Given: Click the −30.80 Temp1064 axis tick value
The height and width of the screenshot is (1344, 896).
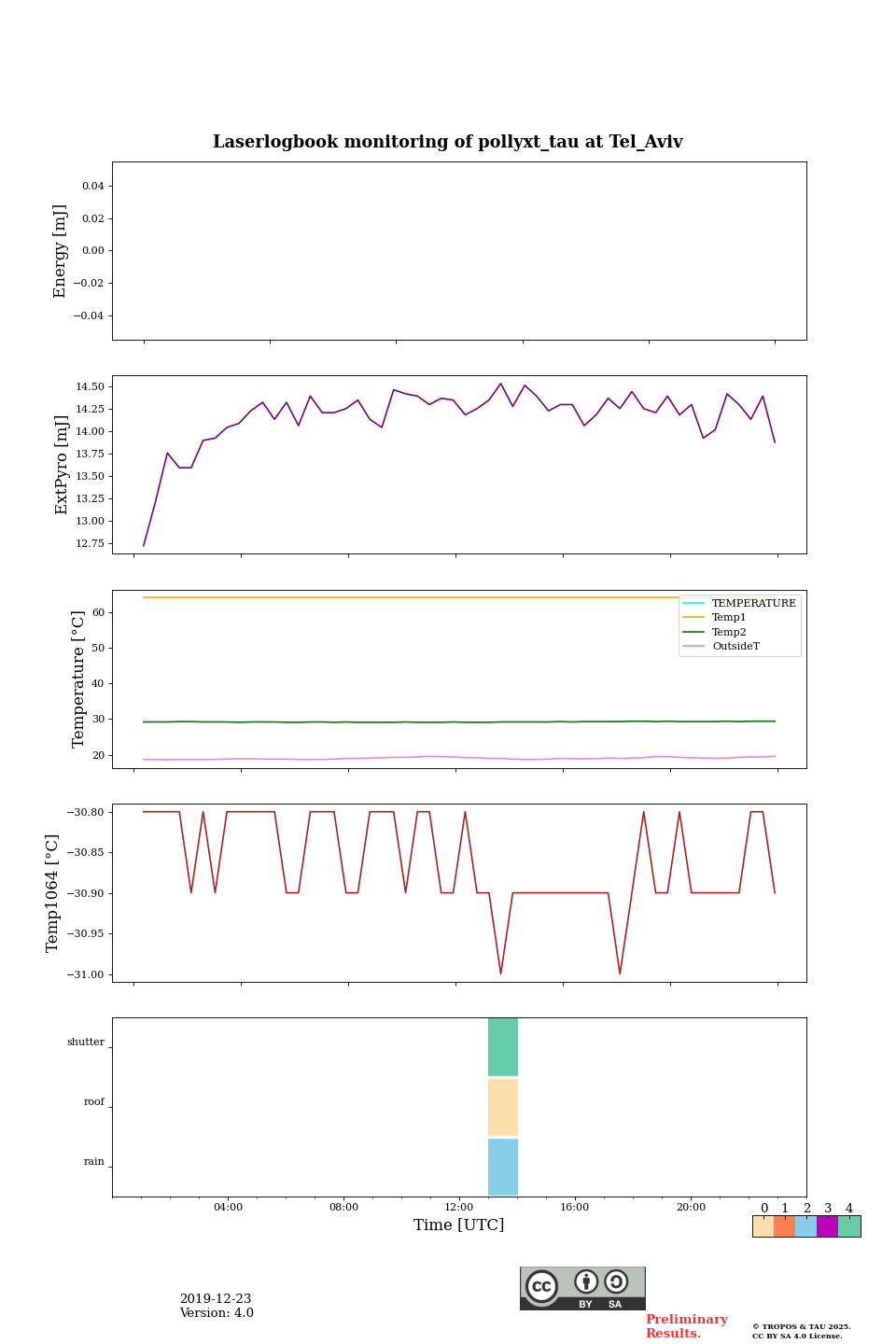Looking at the screenshot, I should coord(84,812).
